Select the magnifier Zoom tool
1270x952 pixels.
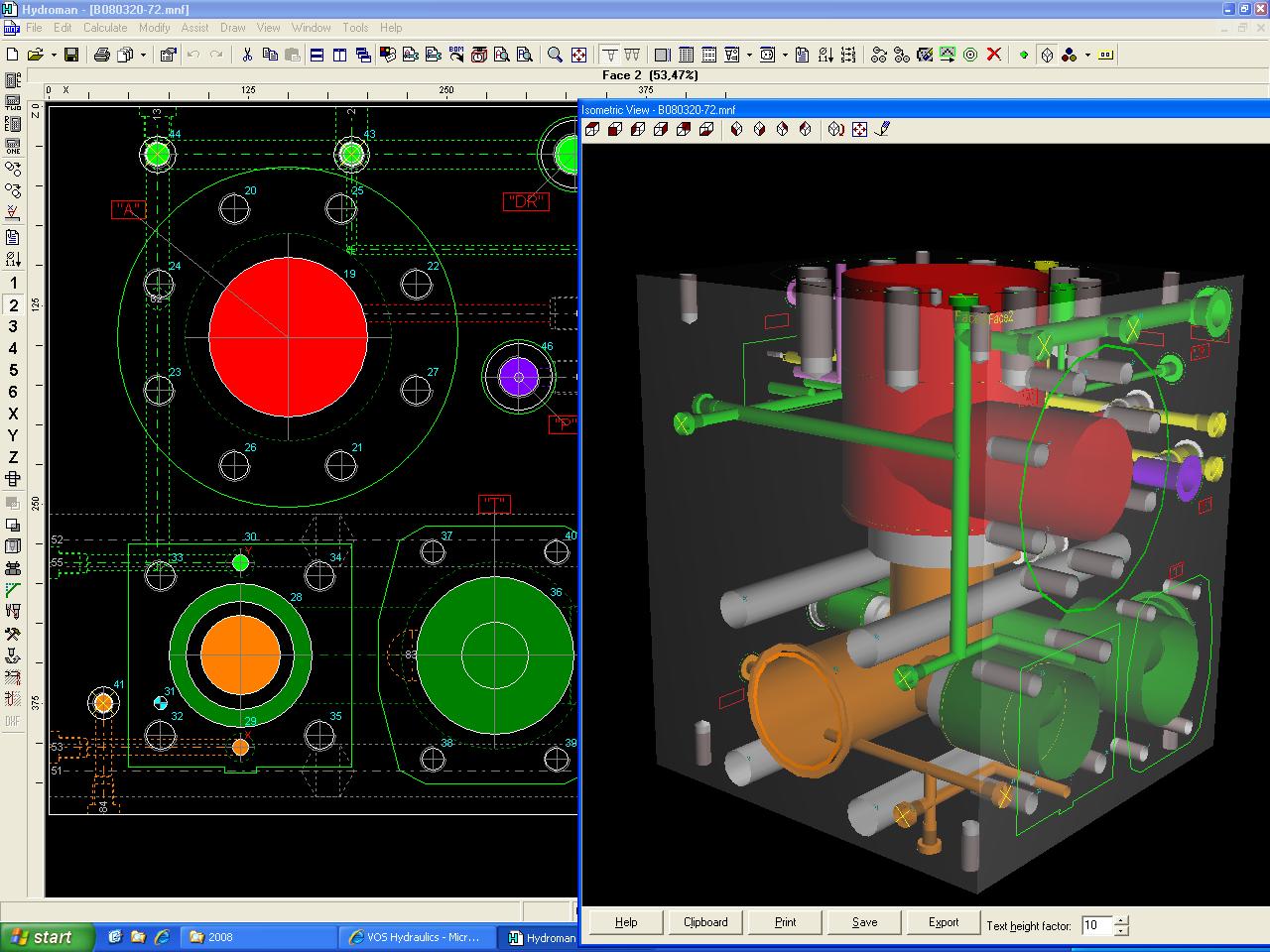coord(556,55)
